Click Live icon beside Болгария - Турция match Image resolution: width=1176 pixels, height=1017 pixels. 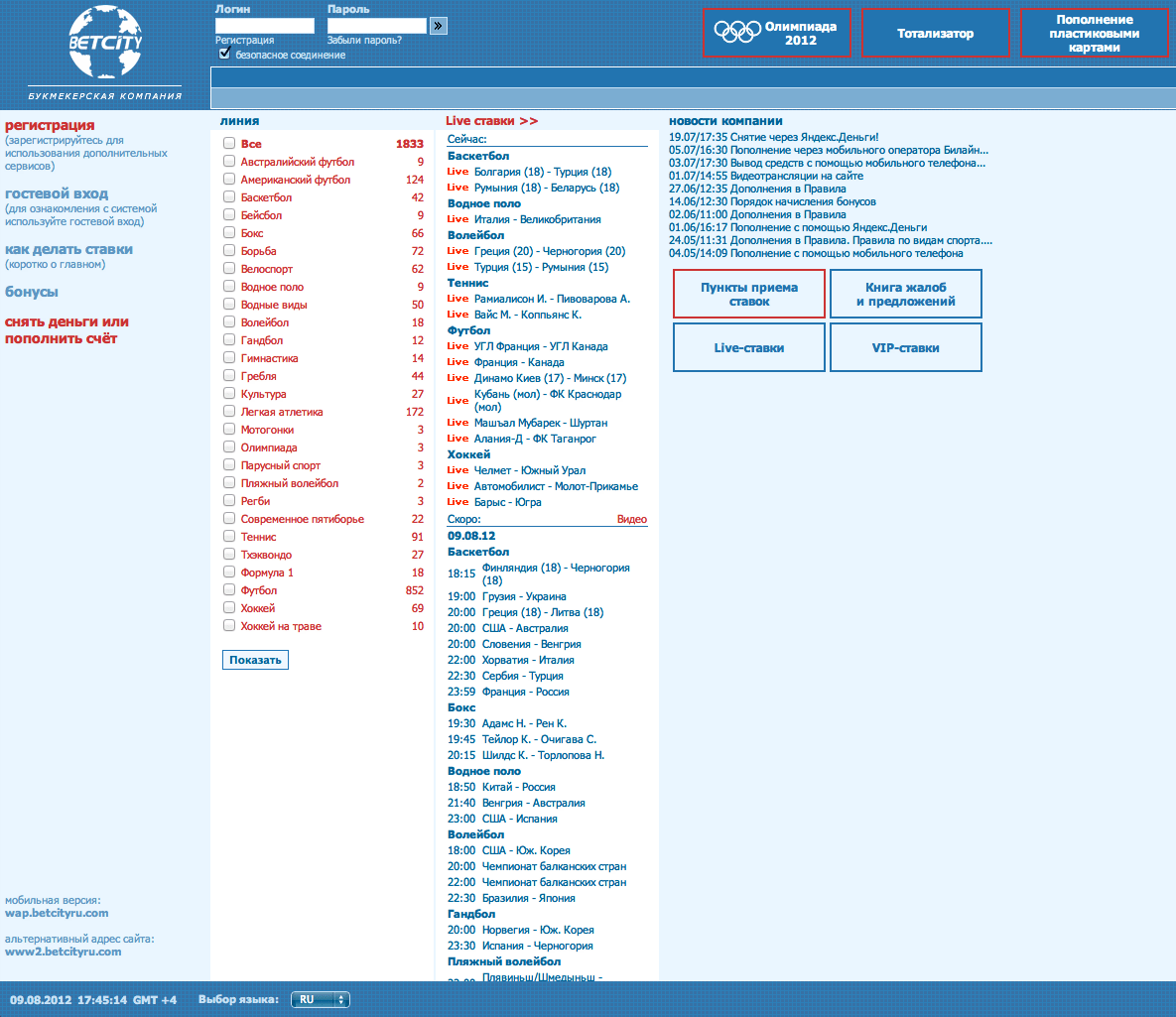pyautogui.click(x=457, y=172)
